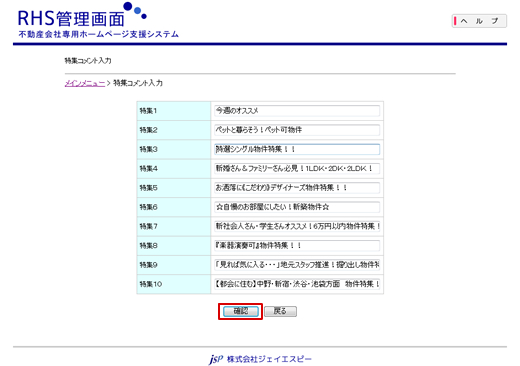Focus the 特集2 pet-friendly input field
This screenshot has width=520, height=366.
[297, 130]
